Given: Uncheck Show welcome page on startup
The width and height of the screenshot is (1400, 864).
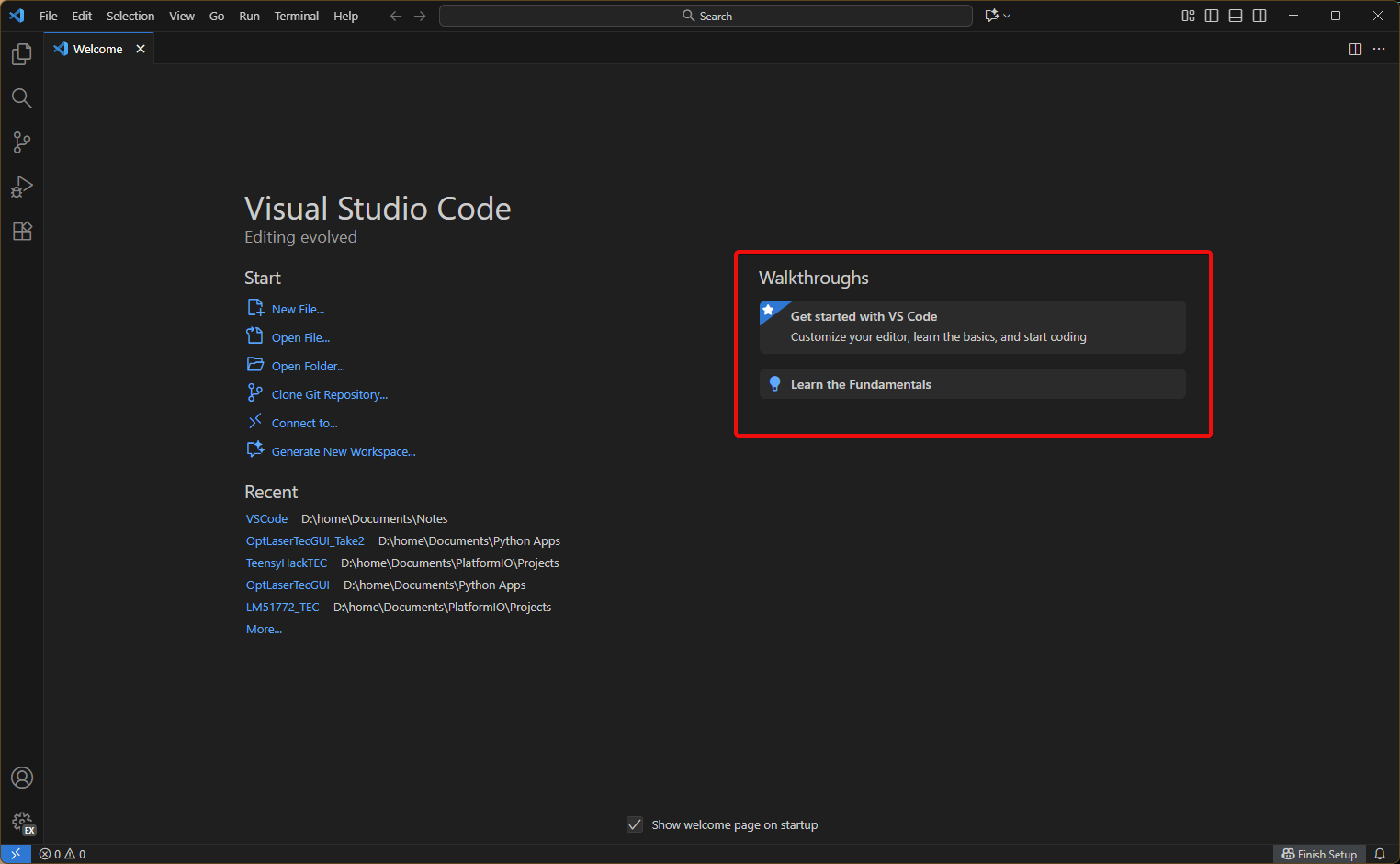Looking at the screenshot, I should pyautogui.click(x=635, y=824).
